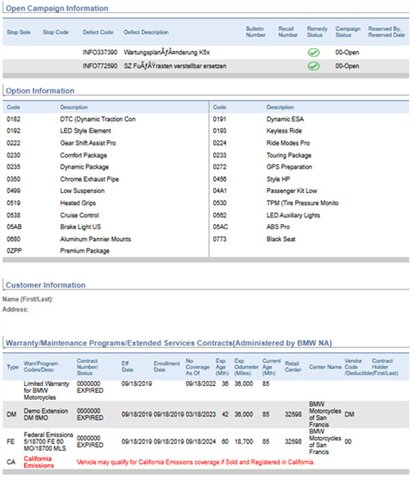Select option Cruise Control
414x480 pixels.
79,215
